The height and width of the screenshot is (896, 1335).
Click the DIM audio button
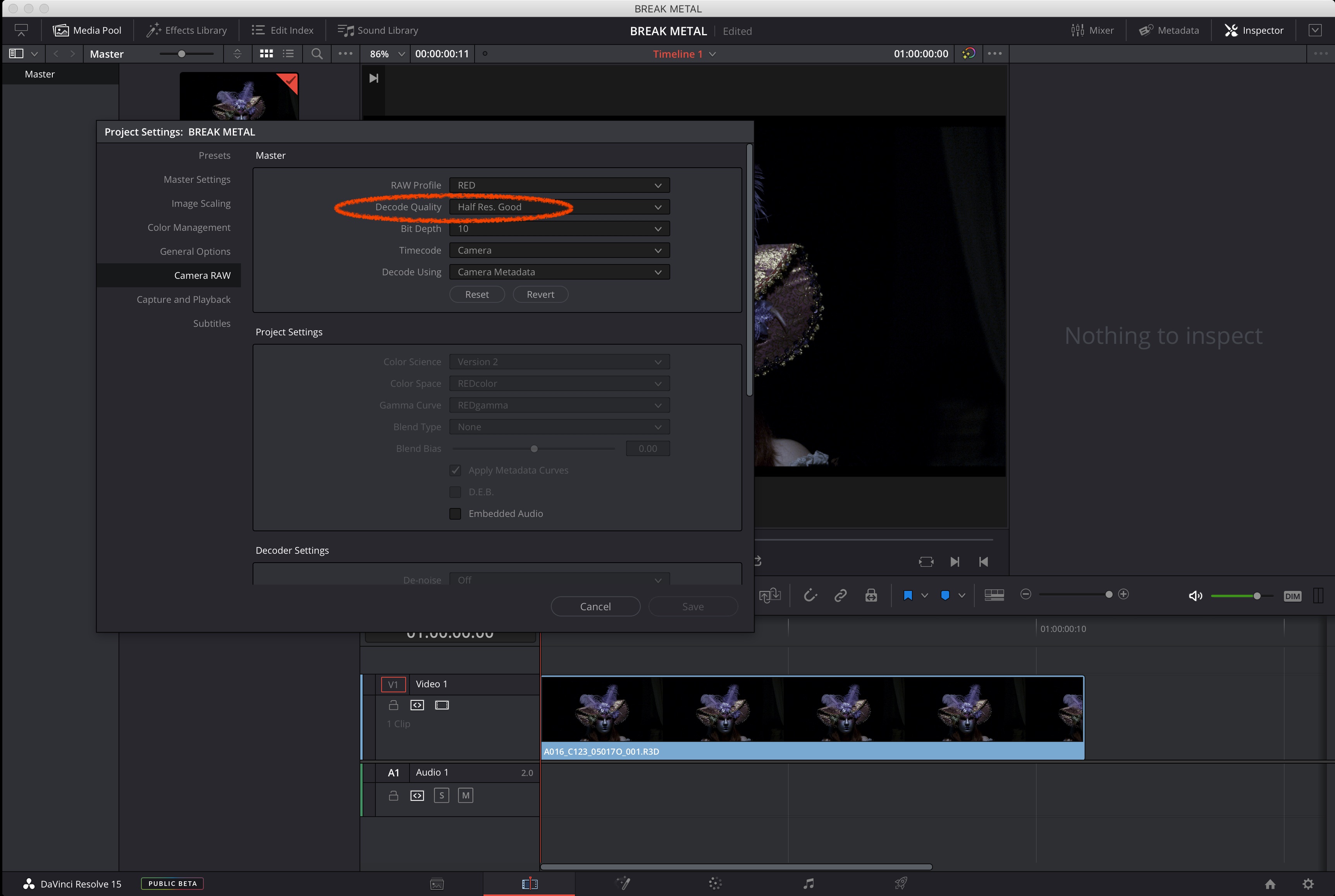click(x=1292, y=596)
